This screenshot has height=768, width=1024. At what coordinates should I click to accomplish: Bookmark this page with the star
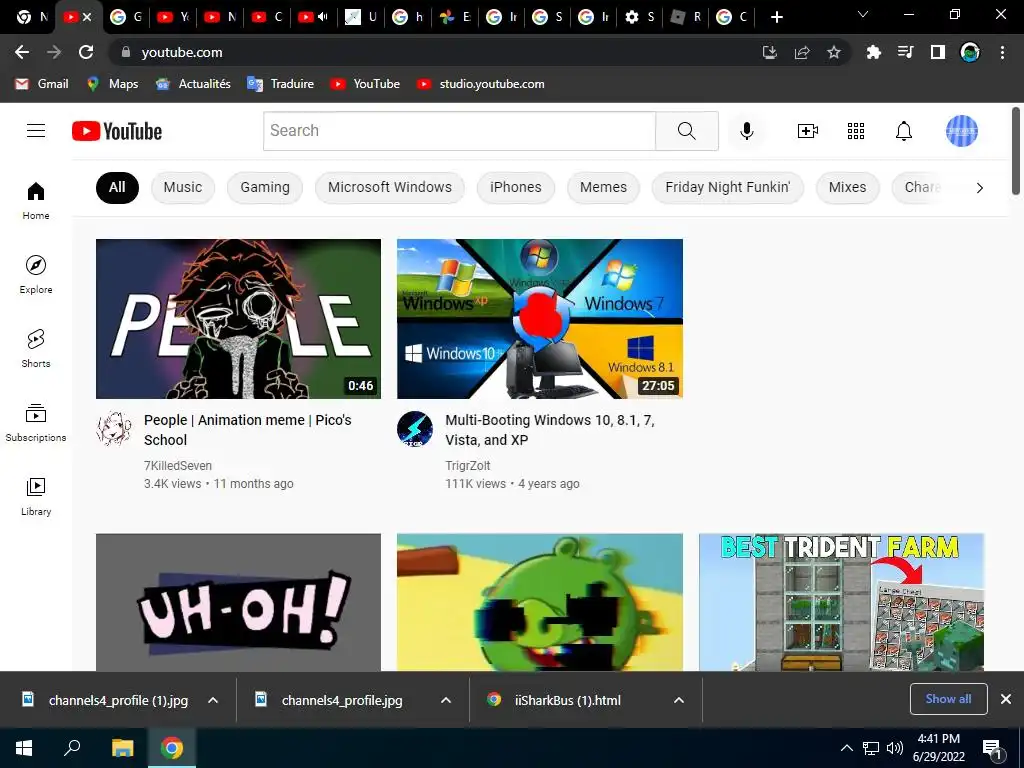click(x=834, y=52)
